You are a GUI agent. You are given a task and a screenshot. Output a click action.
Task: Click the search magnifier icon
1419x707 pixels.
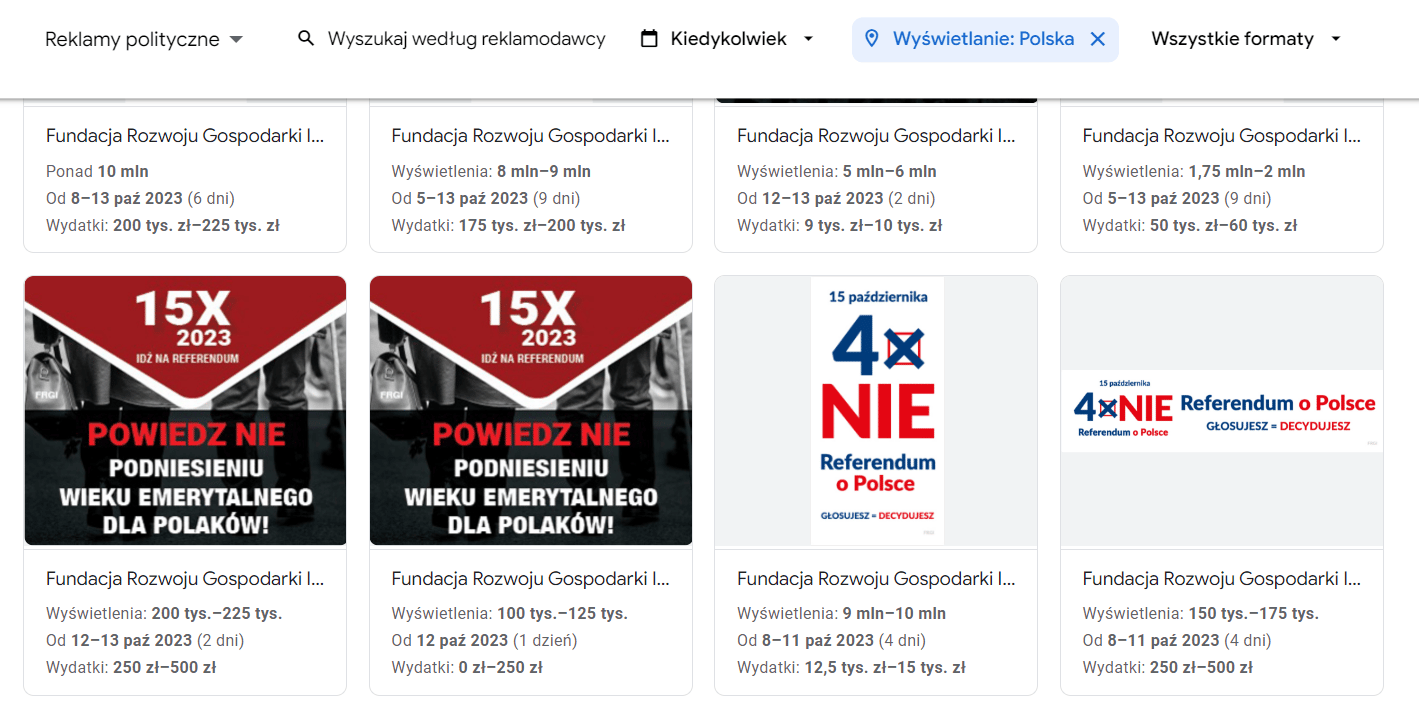pyautogui.click(x=306, y=39)
